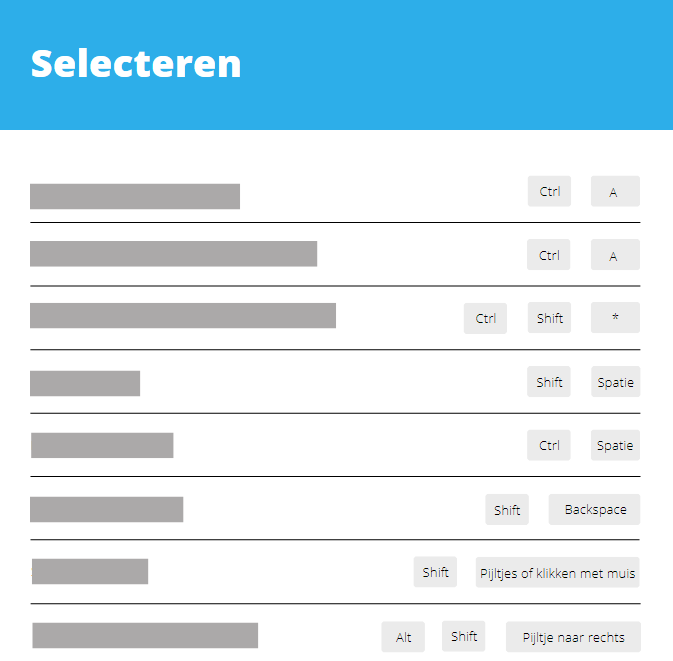The width and height of the screenshot is (673, 661).
Task: Click the Shift badge beside the Spatie key
Action: [x=549, y=382]
